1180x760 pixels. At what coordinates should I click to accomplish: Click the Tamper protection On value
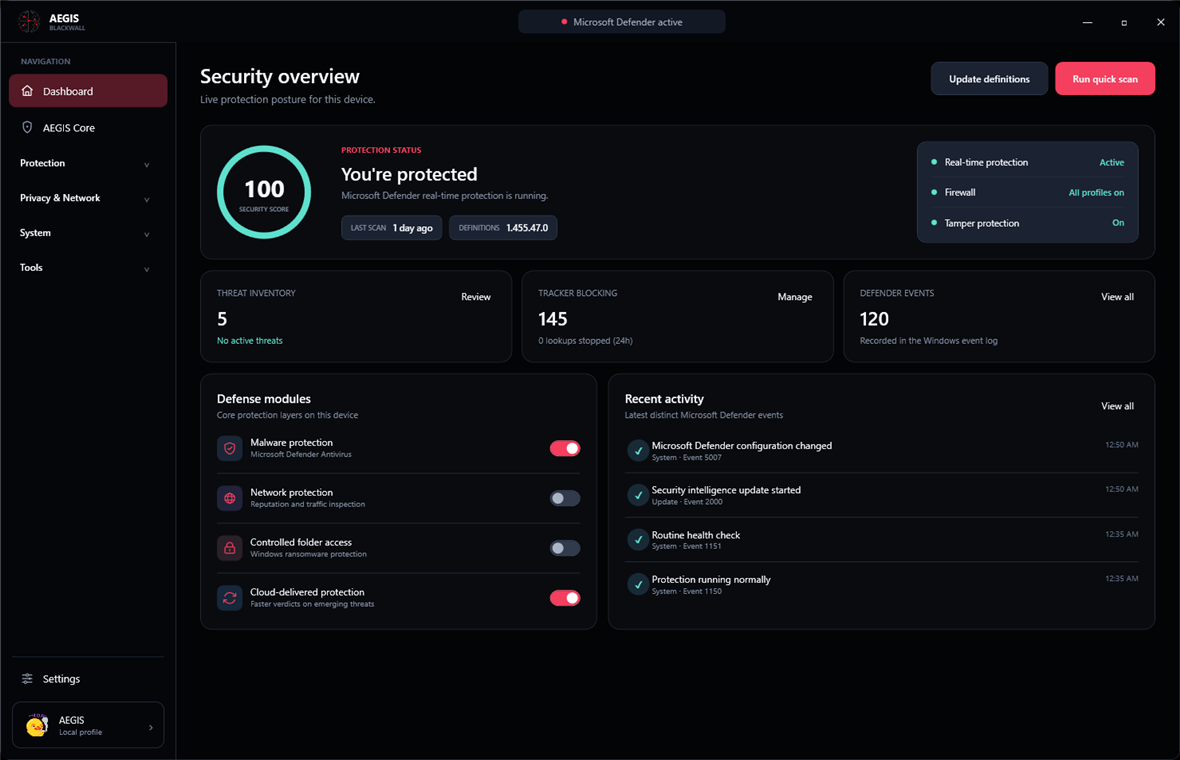tap(1118, 223)
